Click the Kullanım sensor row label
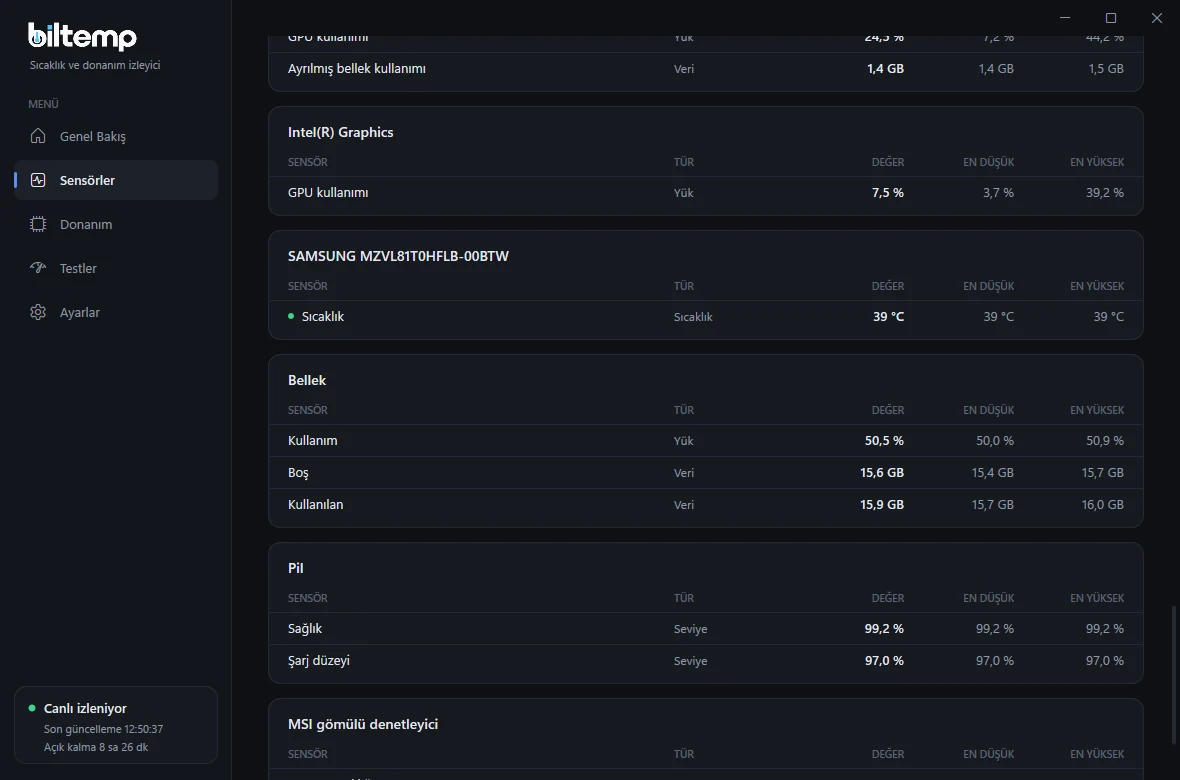The width and height of the screenshot is (1180, 780). [x=312, y=440]
